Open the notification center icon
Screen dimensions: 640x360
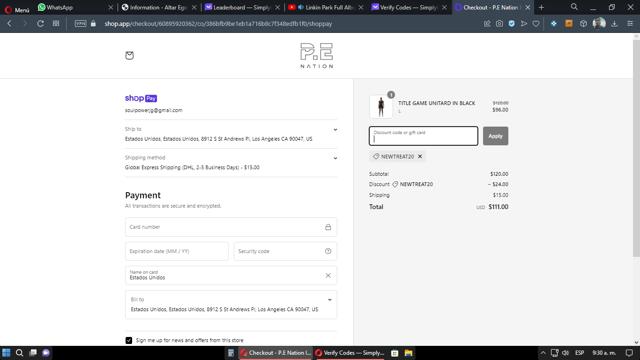coord(629,353)
